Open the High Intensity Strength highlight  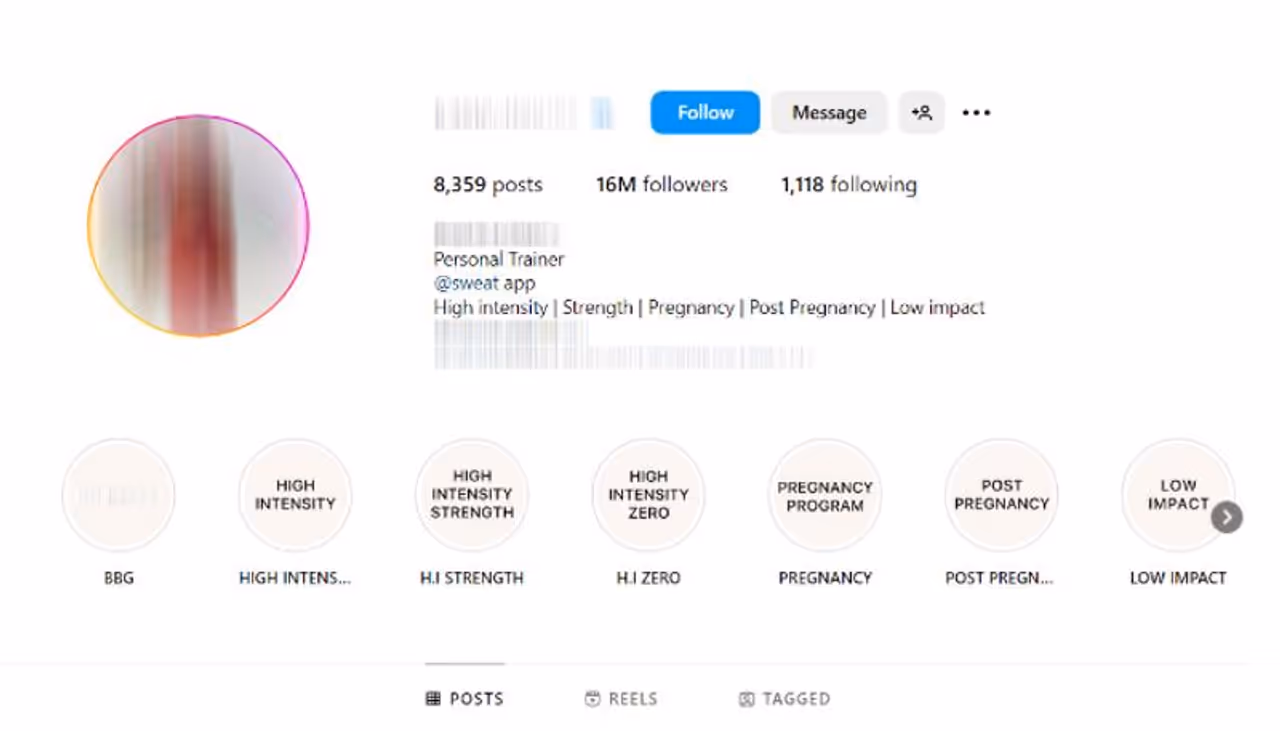[x=472, y=496]
